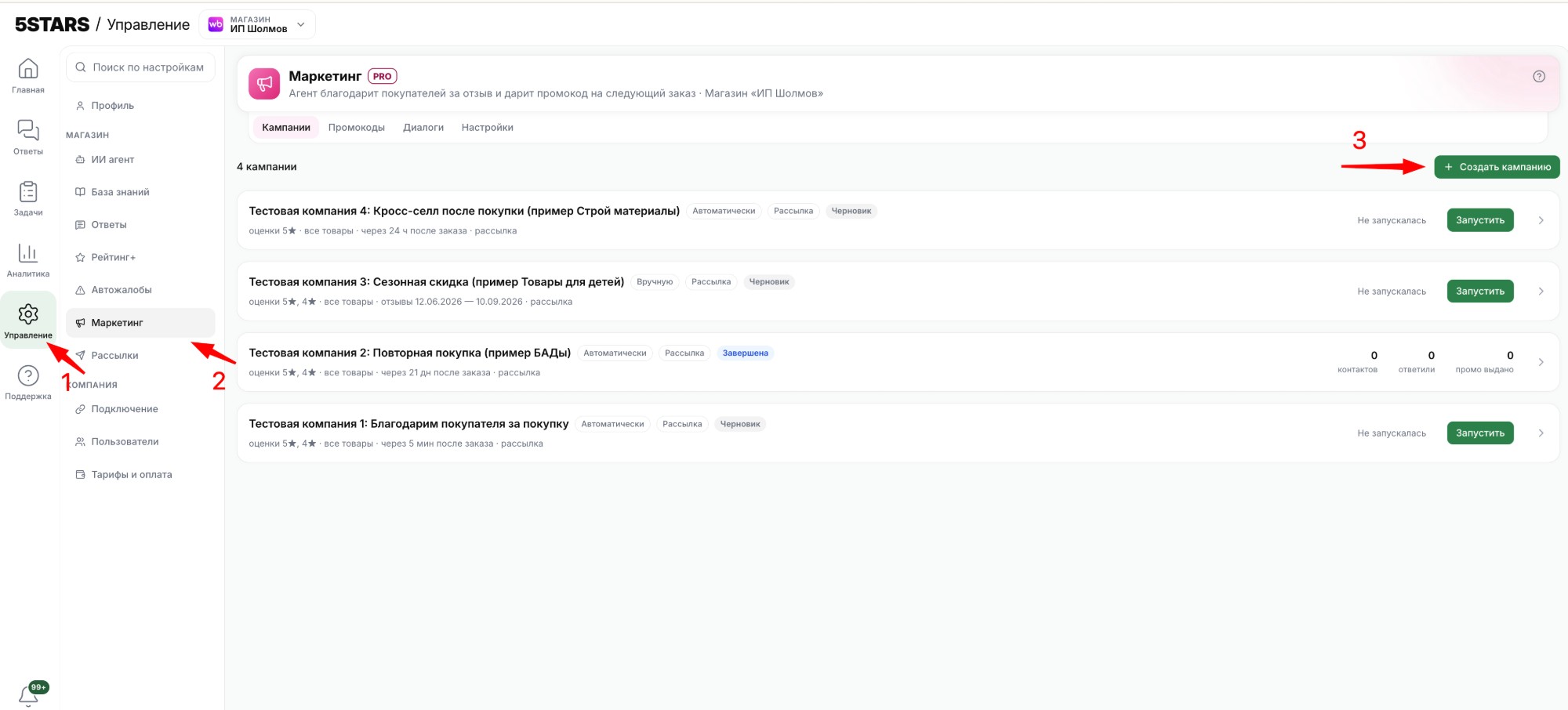The height and width of the screenshot is (710, 1568).
Task: Open the Пользователи item
Action: point(140,442)
